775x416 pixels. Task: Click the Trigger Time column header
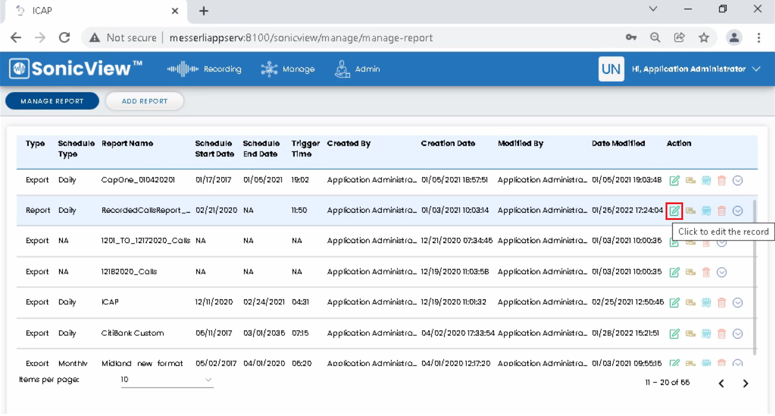click(305, 149)
